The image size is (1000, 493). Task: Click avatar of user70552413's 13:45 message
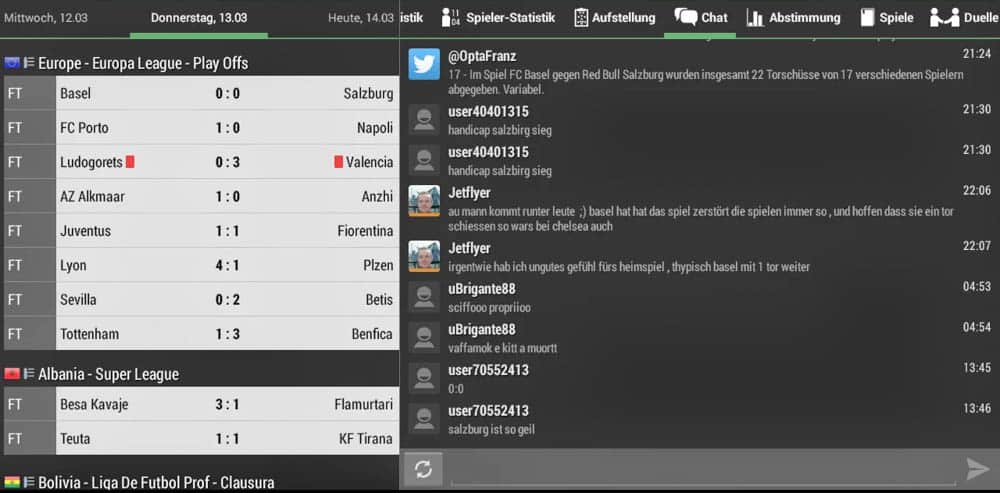click(x=424, y=378)
